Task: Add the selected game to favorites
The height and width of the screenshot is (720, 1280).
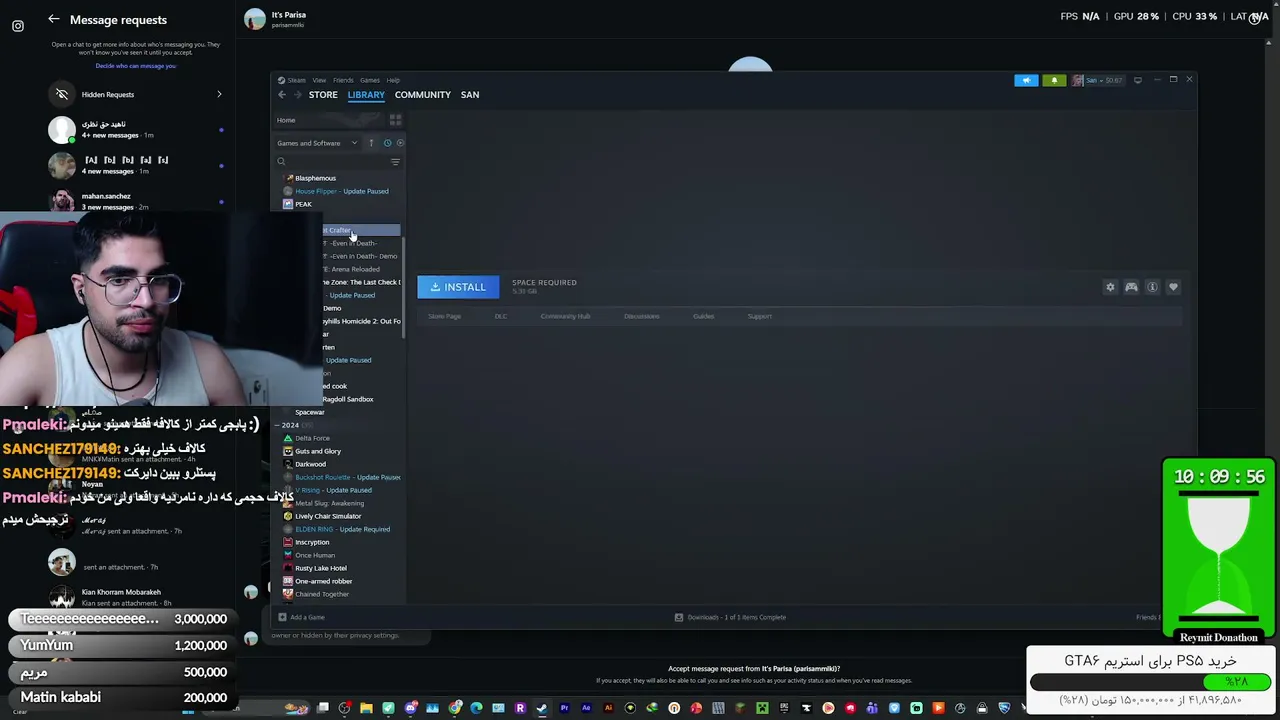Action: tap(1173, 287)
